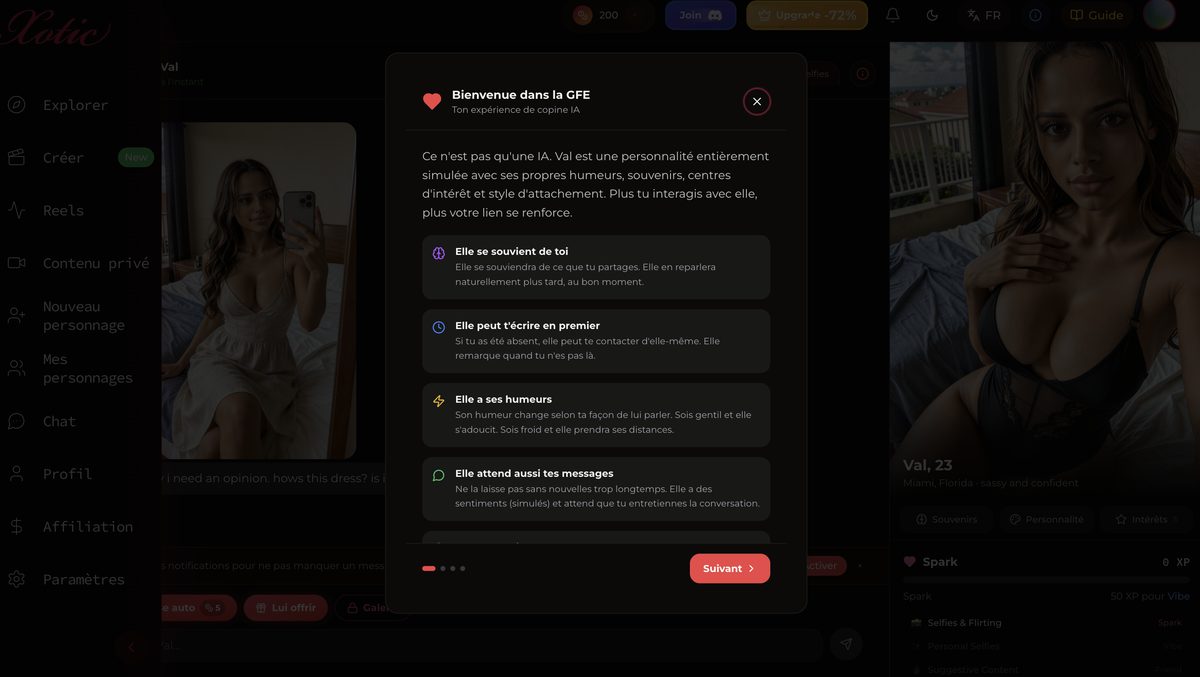Click the Affiliation dollar icon
This screenshot has height=677, width=1200.
pos(16,526)
